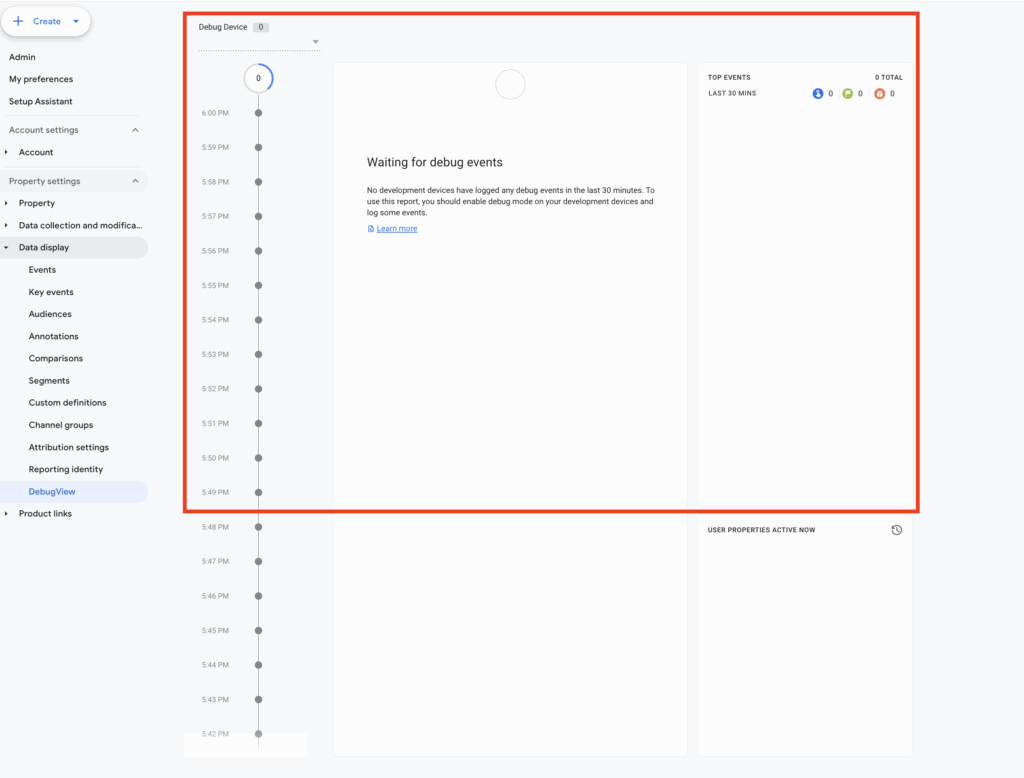
Task: Select the 5:49 PM timeline marker
Action: [259, 493]
